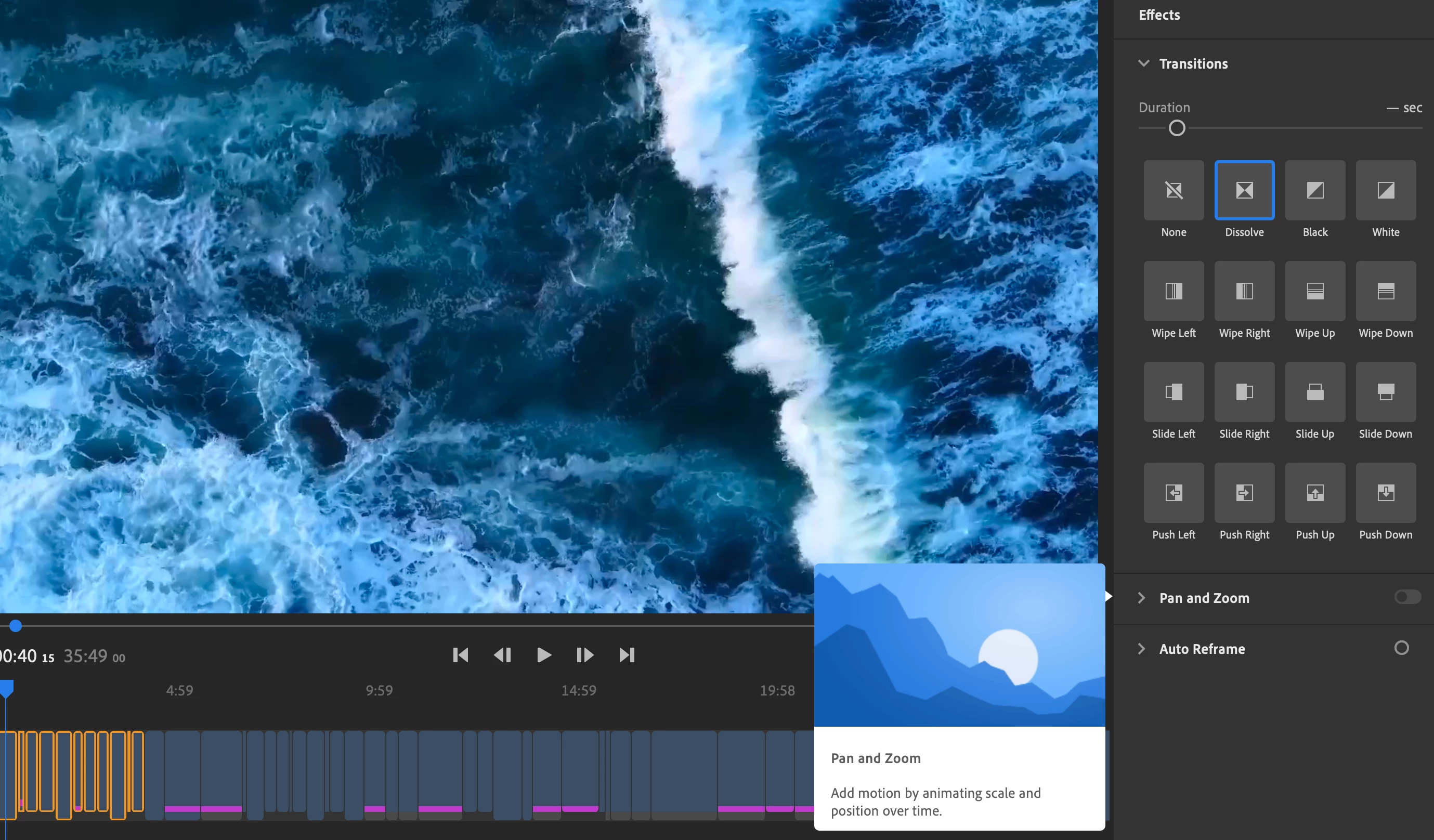Select the Wipe Left transition
The image size is (1434, 840).
[1174, 291]
